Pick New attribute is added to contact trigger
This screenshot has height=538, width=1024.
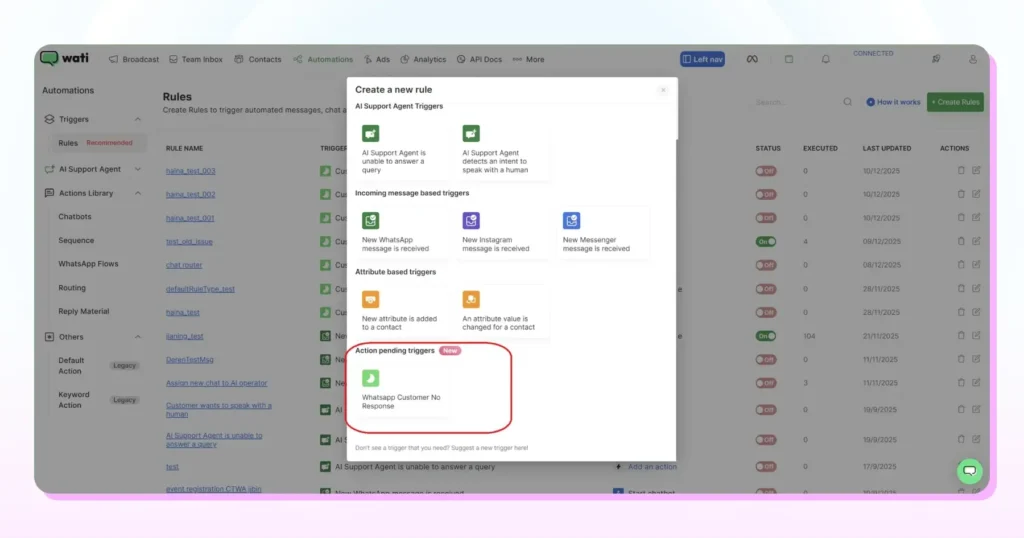coord(401,311)
